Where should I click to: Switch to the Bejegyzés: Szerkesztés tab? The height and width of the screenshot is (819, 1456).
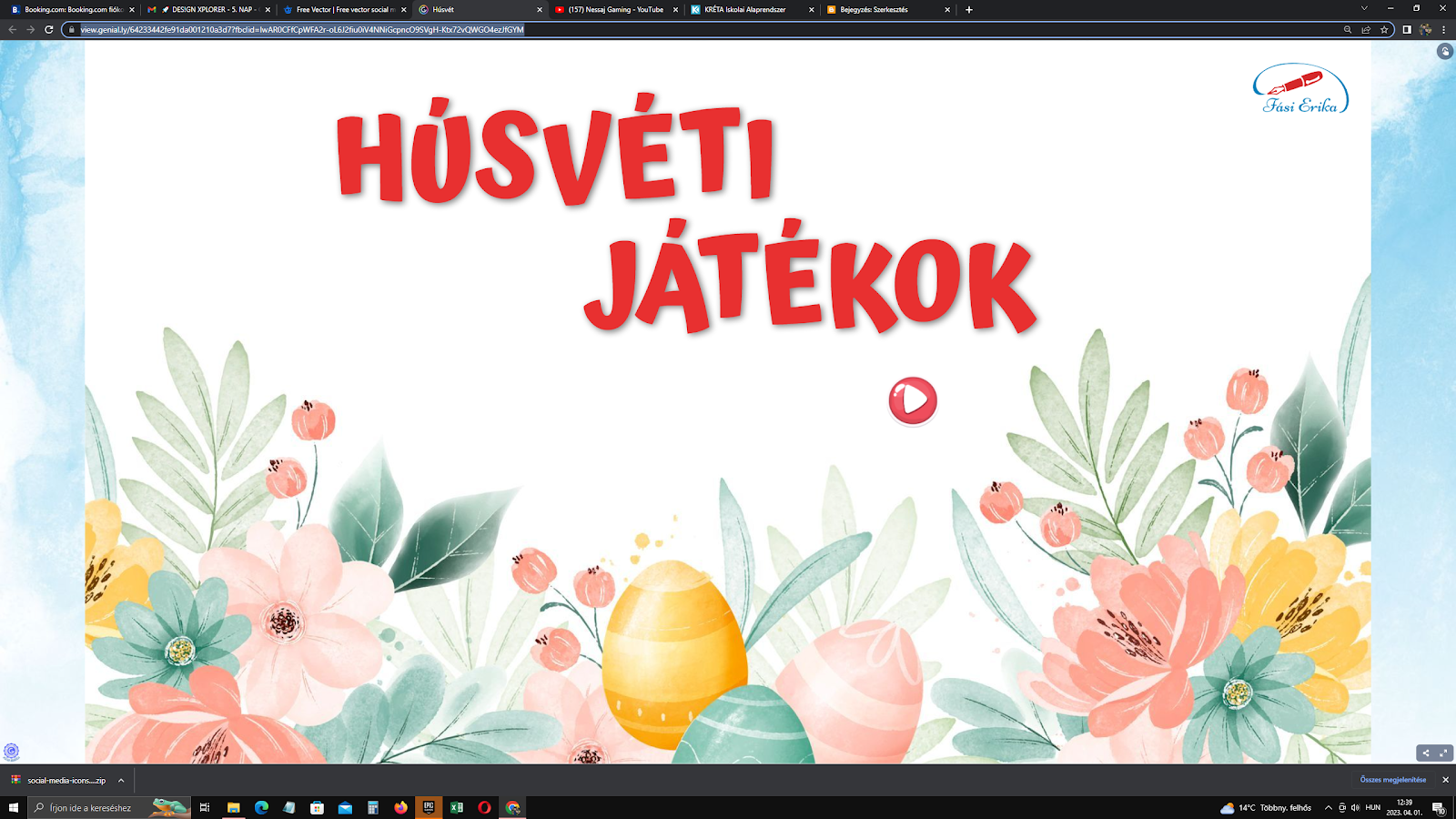click(886, 9)
